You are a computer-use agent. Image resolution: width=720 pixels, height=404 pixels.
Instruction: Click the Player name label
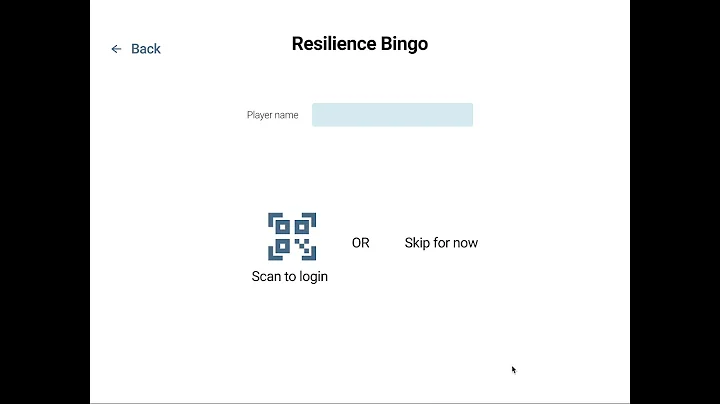pos(272,115)
